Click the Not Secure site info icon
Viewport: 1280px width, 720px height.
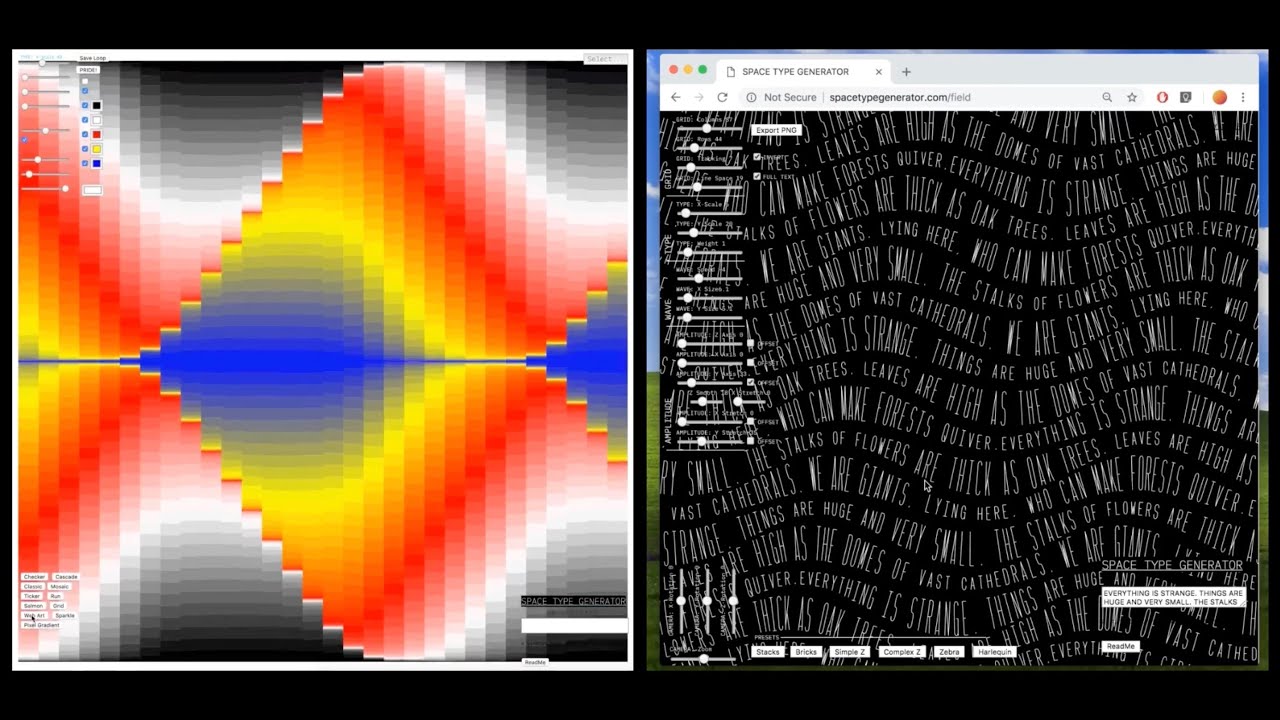[x=751, y=97]
